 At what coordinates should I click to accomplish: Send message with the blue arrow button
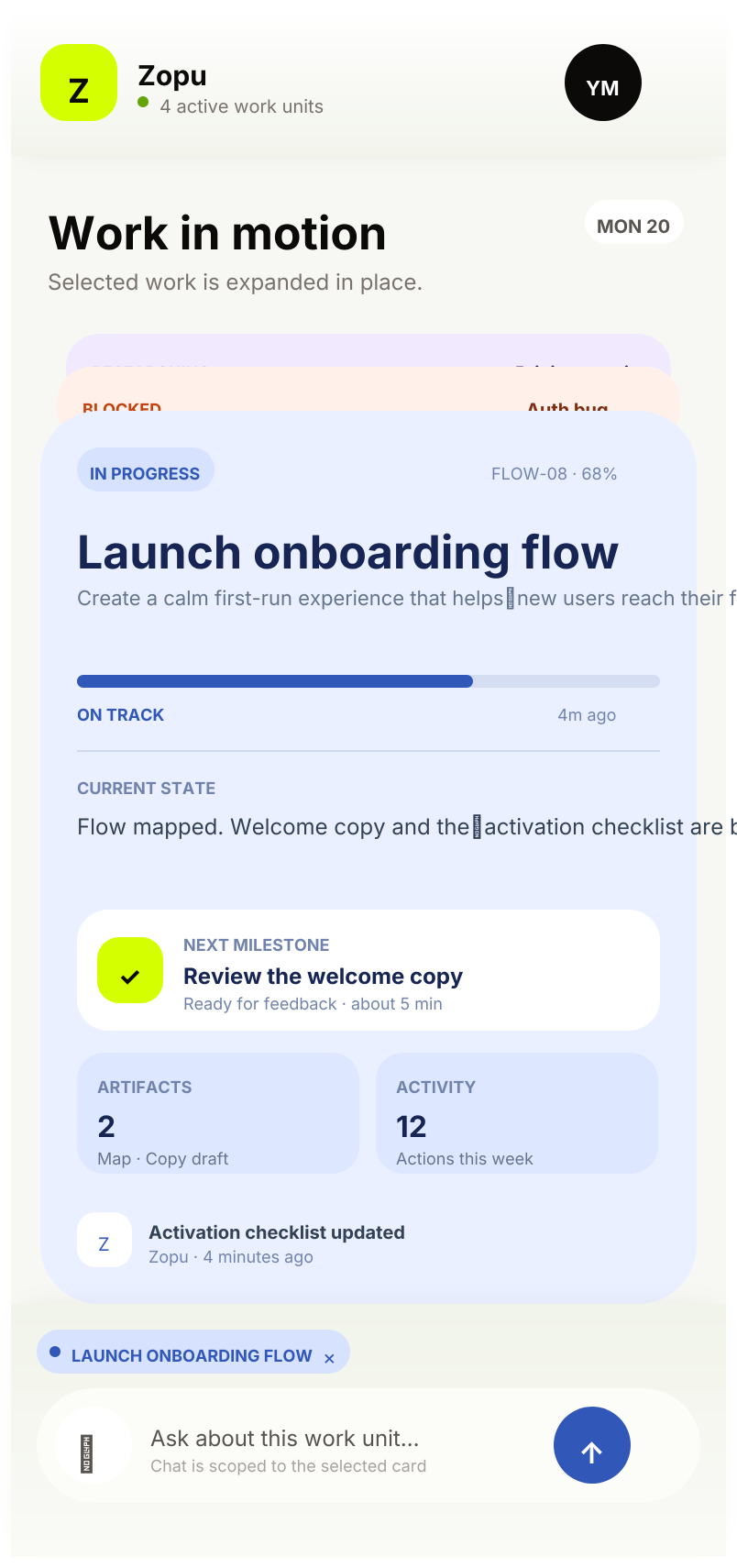[592, 1445]
